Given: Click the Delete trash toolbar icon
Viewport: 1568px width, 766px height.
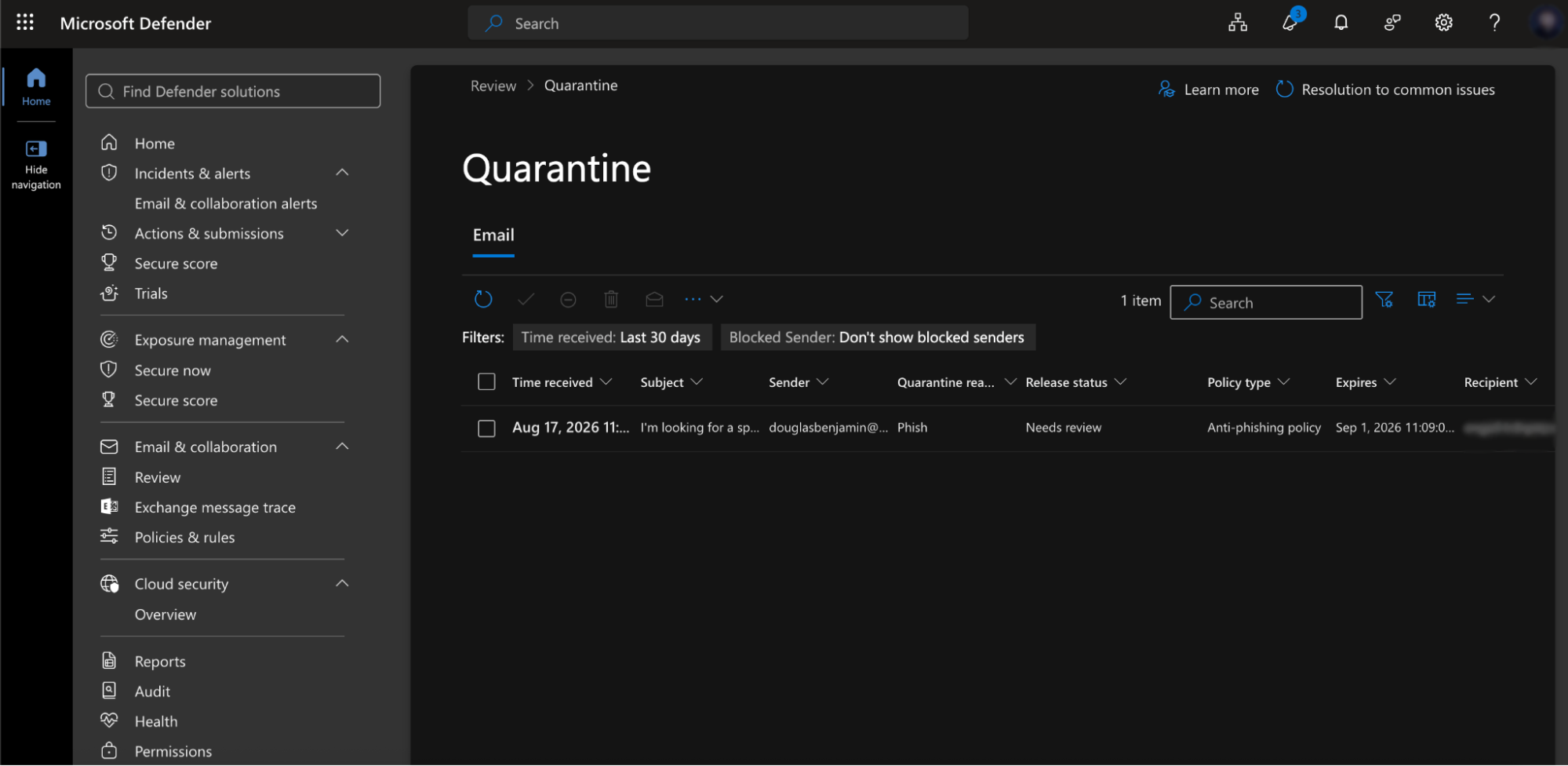Looking at the screenshot, I should coord(612,299).
